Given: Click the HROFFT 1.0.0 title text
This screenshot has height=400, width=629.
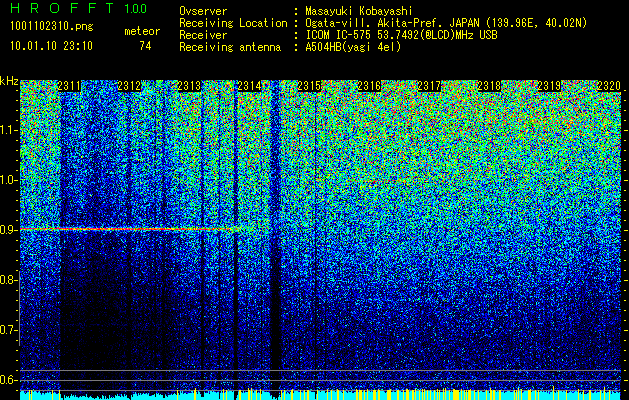Looking at the screenshot, I should pyautogui.click(x=78, y=8).
